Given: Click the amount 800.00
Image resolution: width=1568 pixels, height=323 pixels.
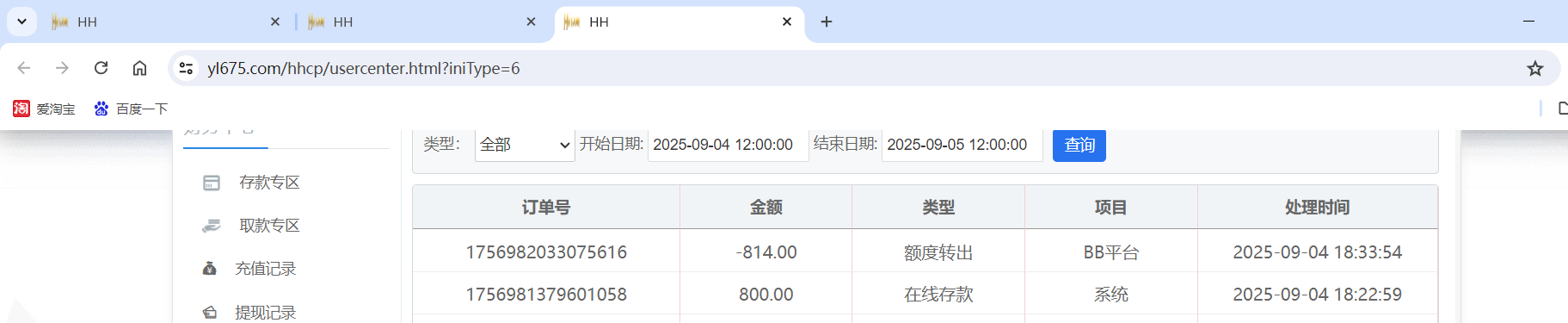Looking at the screenshot, I should coord(766,295).
